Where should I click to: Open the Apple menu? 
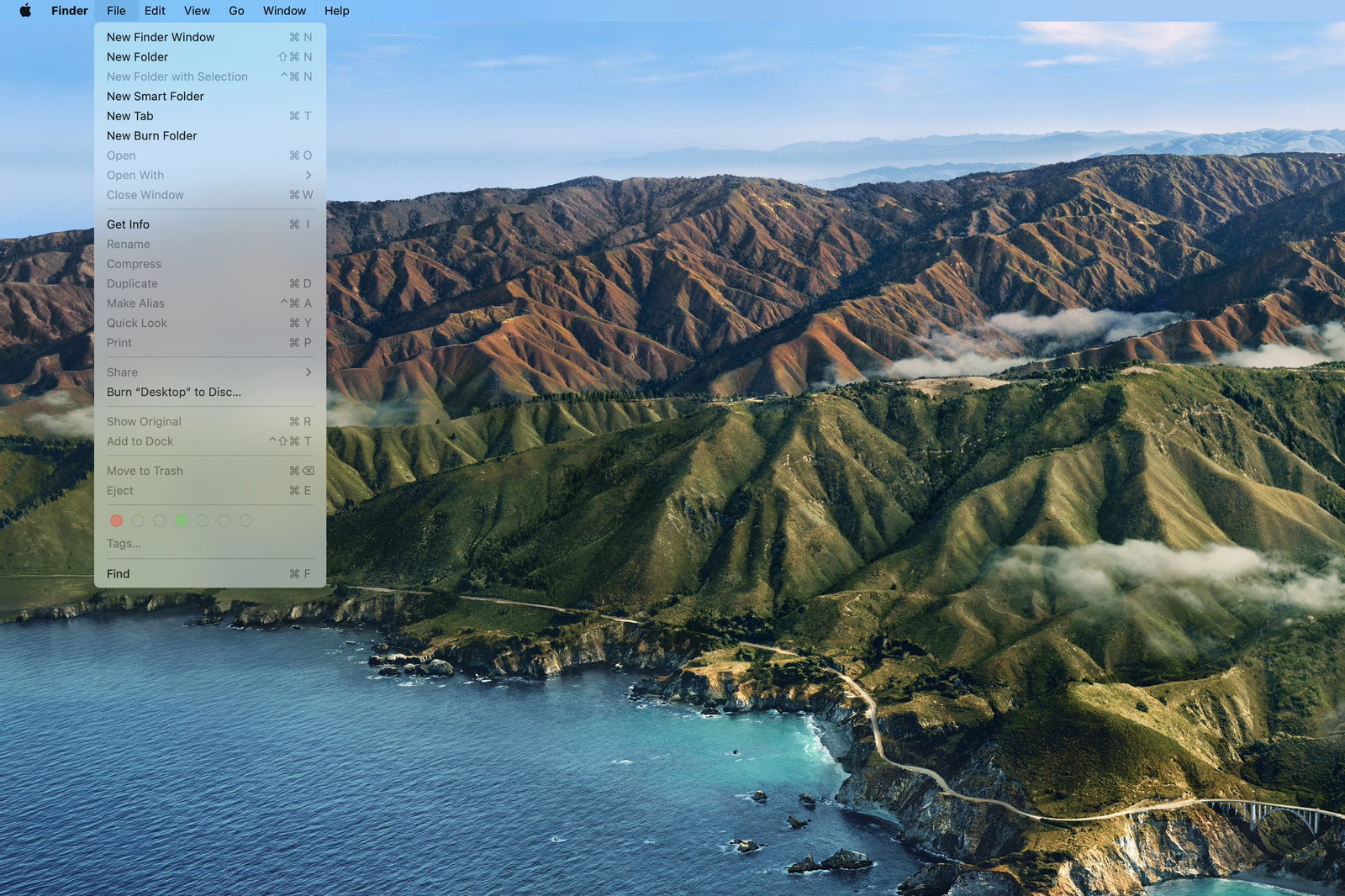[24, 11]
